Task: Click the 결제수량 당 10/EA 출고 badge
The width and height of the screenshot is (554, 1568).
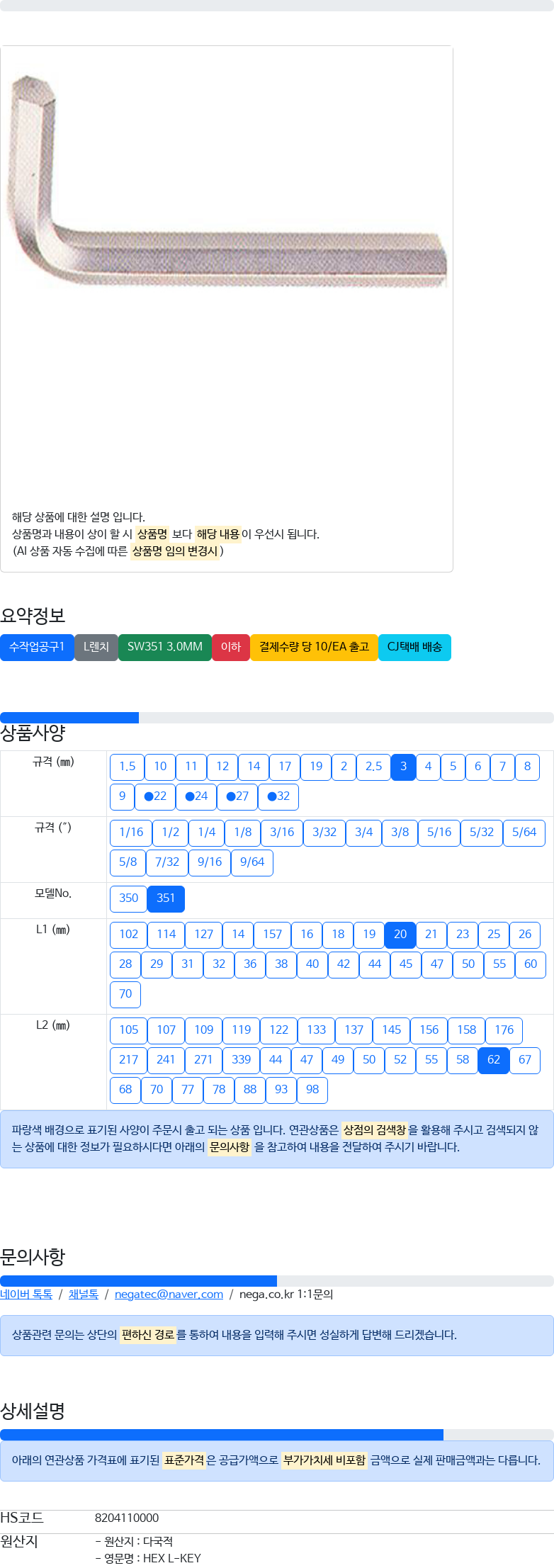Action: point(314,647)
